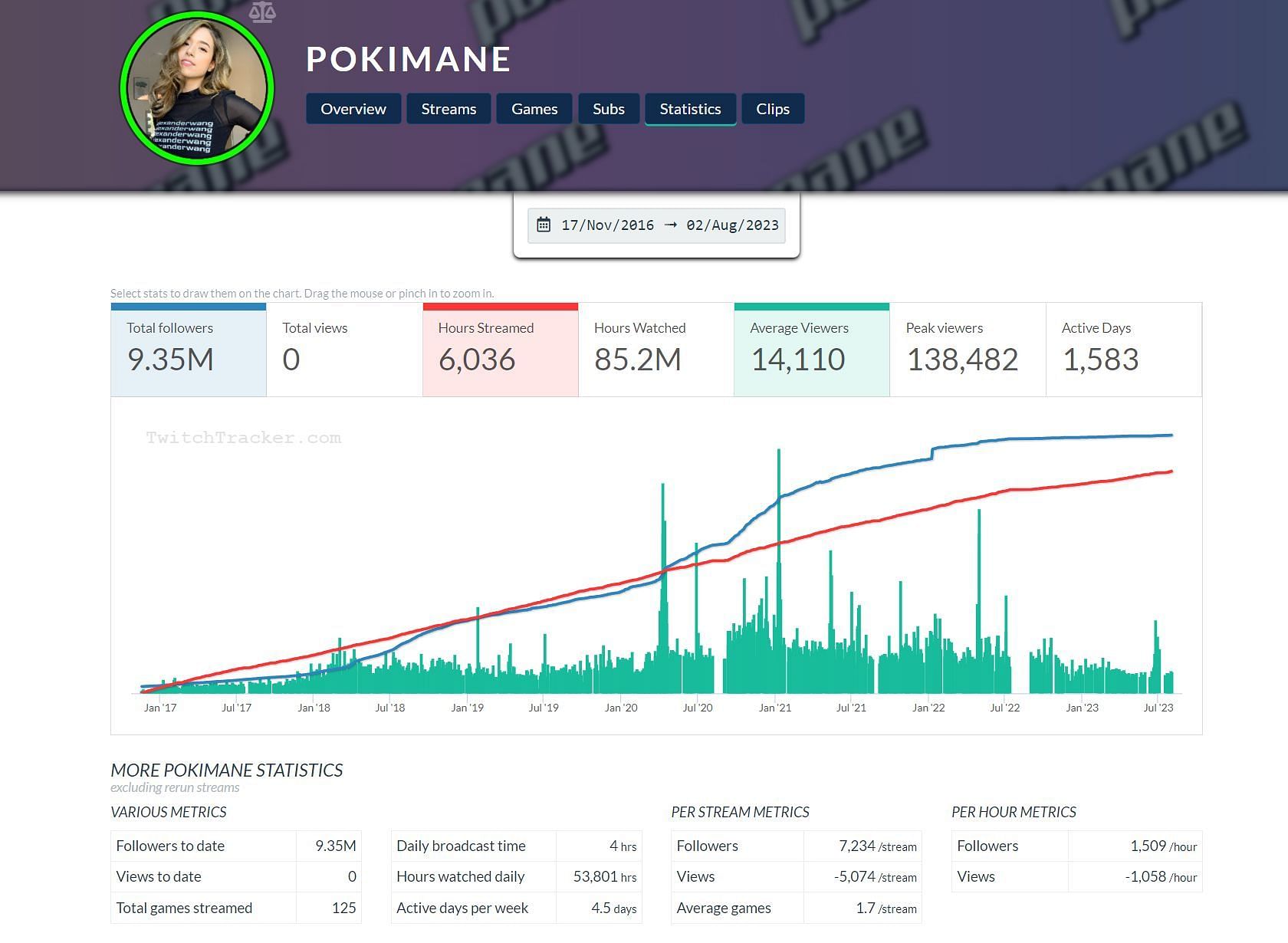Click the Jul '22 axis label
The width and height of the screenshot is (1288, 943).
click(x=1005, y=708)
